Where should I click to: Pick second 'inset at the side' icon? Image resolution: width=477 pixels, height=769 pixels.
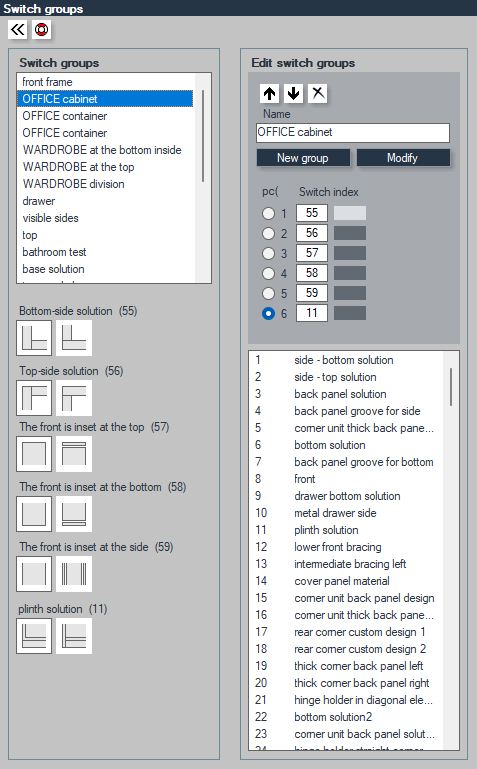pyautogui.click(x=74, y=574)
